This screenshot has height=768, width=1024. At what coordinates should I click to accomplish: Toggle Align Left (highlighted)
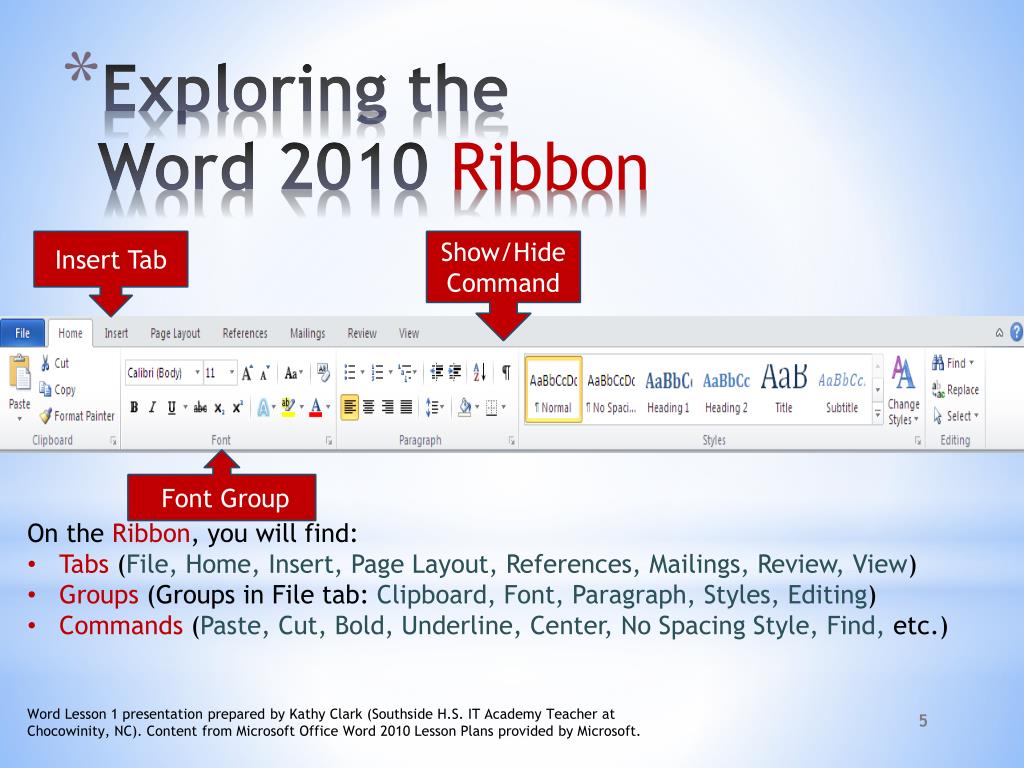click(350, 408)
